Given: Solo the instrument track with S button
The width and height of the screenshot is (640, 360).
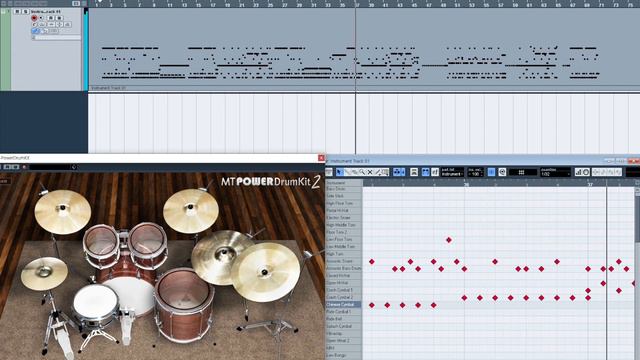Looking at the screenshot, I should click(x=25, y=11).
